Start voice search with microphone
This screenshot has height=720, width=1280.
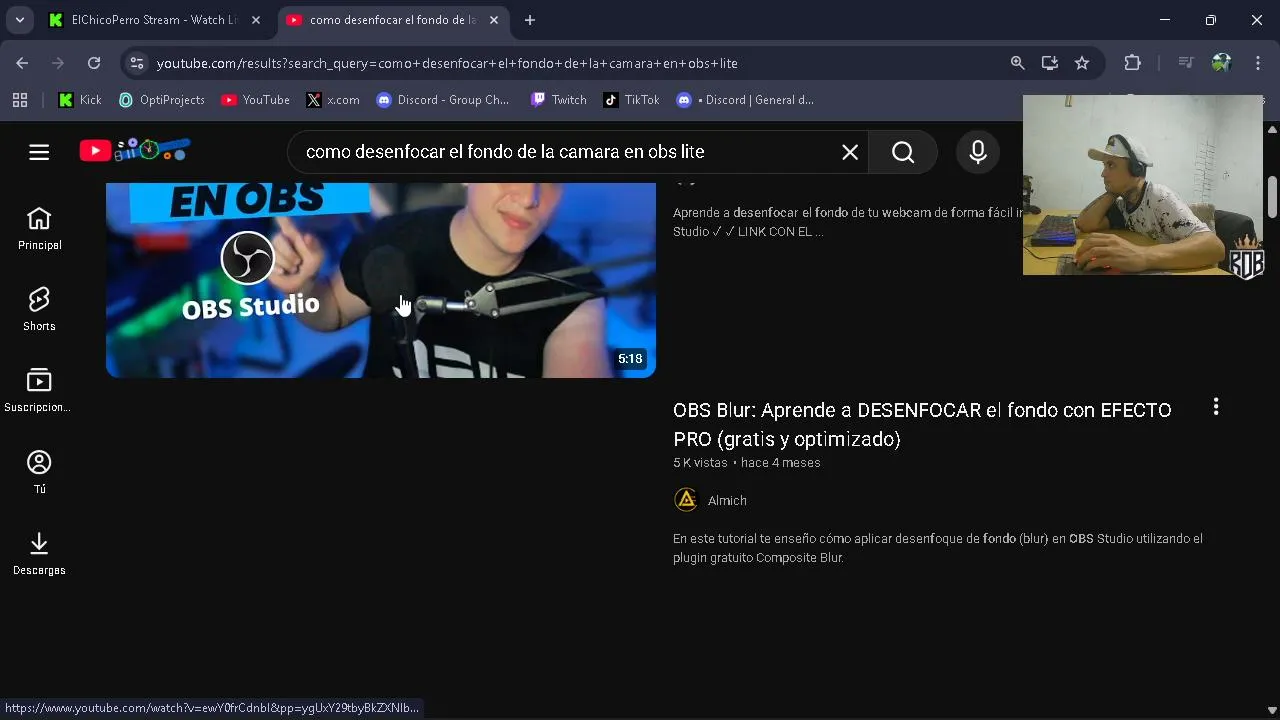tap(978, 152)
